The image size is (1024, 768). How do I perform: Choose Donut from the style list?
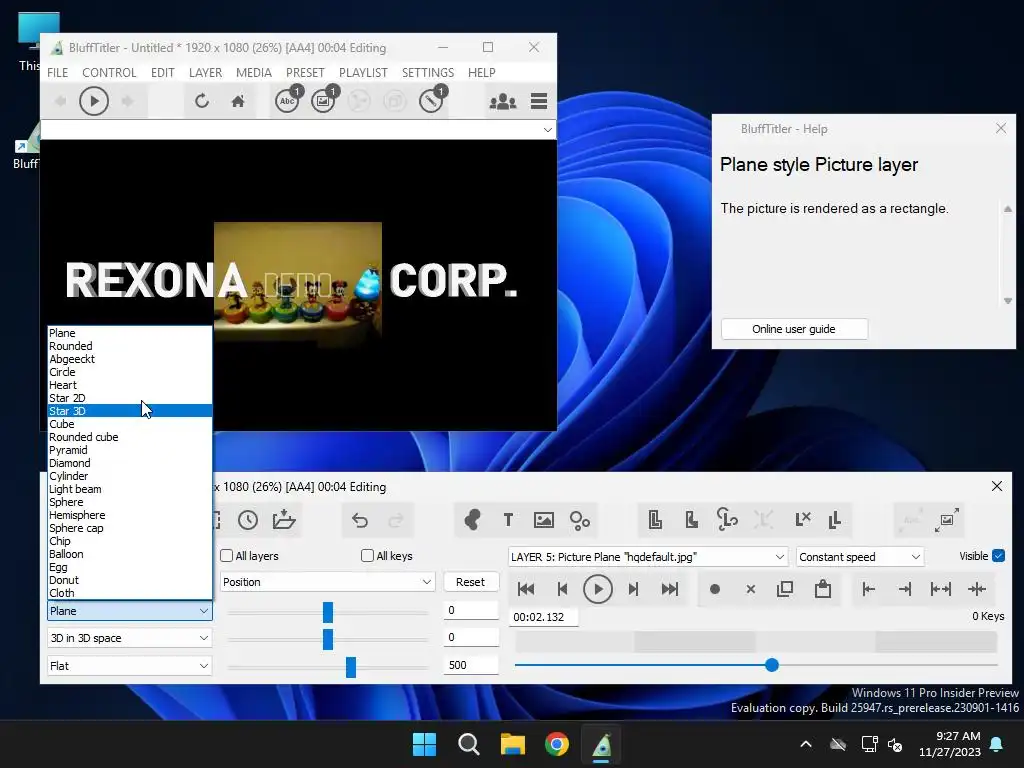tap(130, 580)
